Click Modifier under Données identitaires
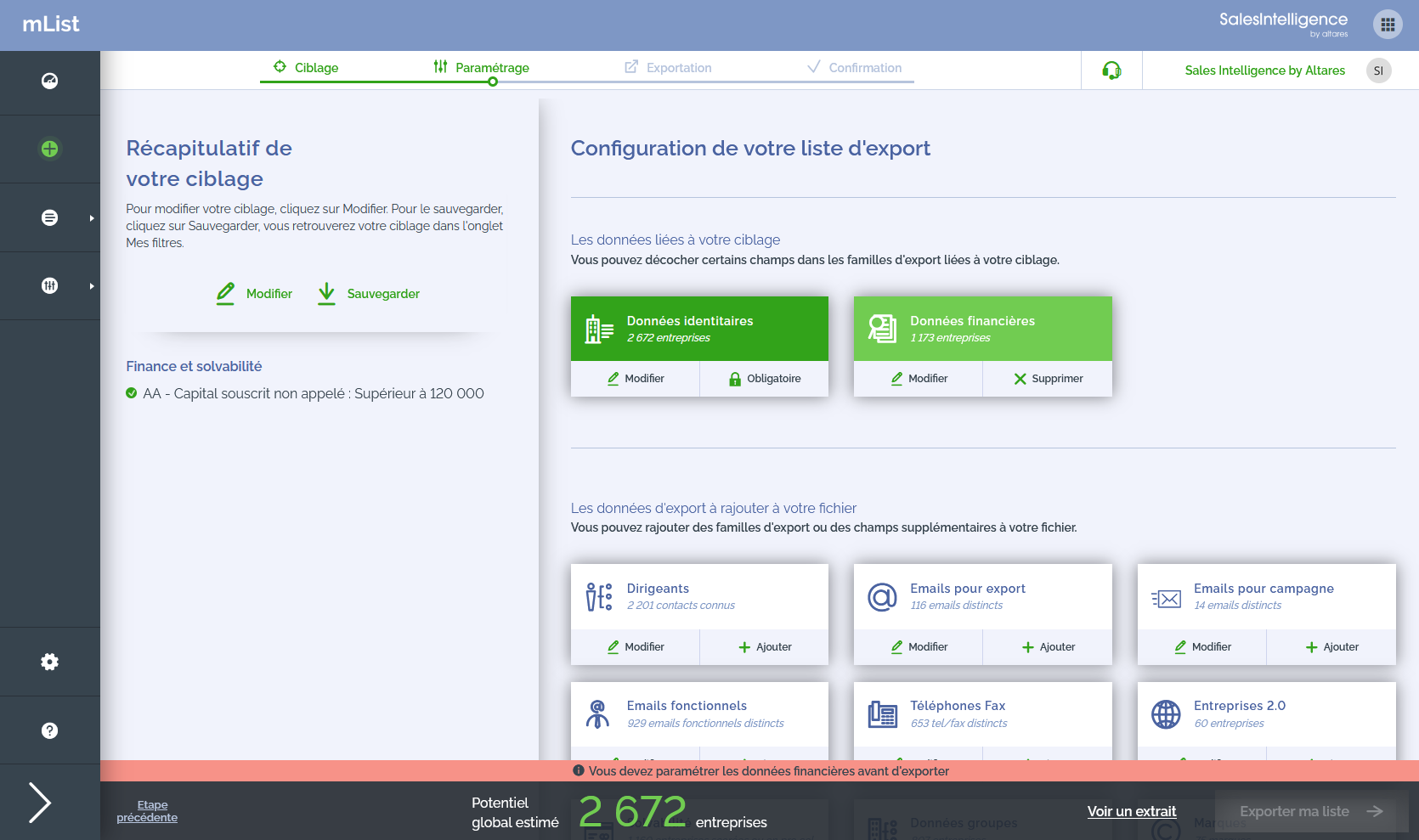The width and height of the screenshot is (1419, 840). click(x=636, y=379)
